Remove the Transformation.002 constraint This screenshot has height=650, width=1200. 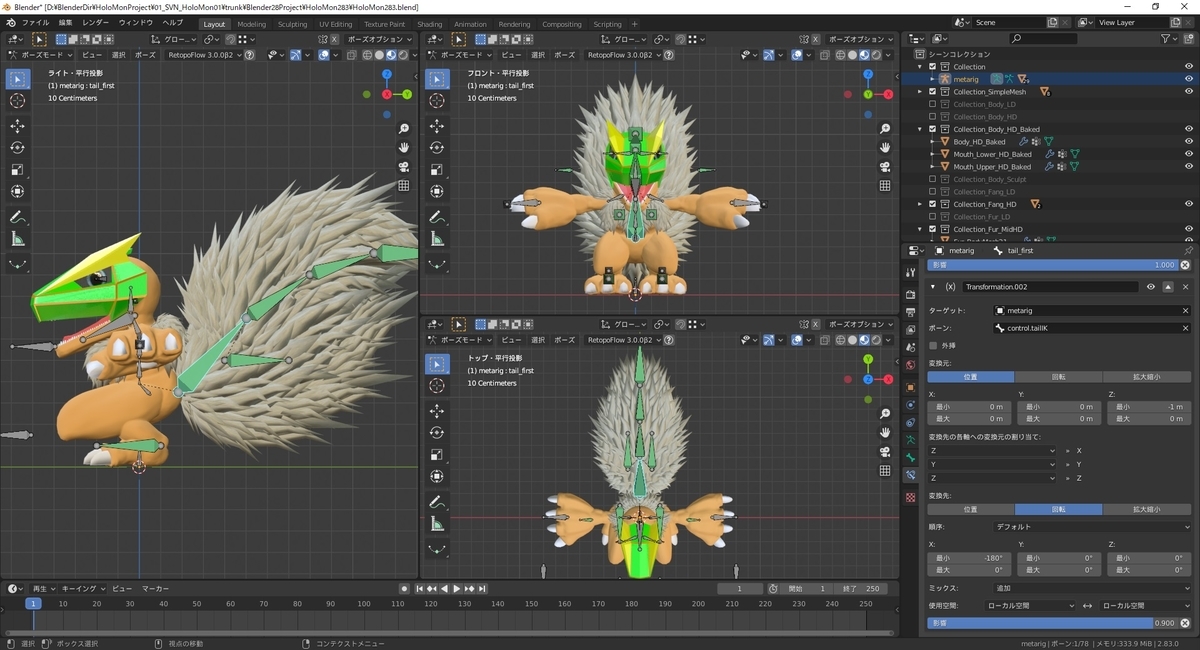point(1186,287)
